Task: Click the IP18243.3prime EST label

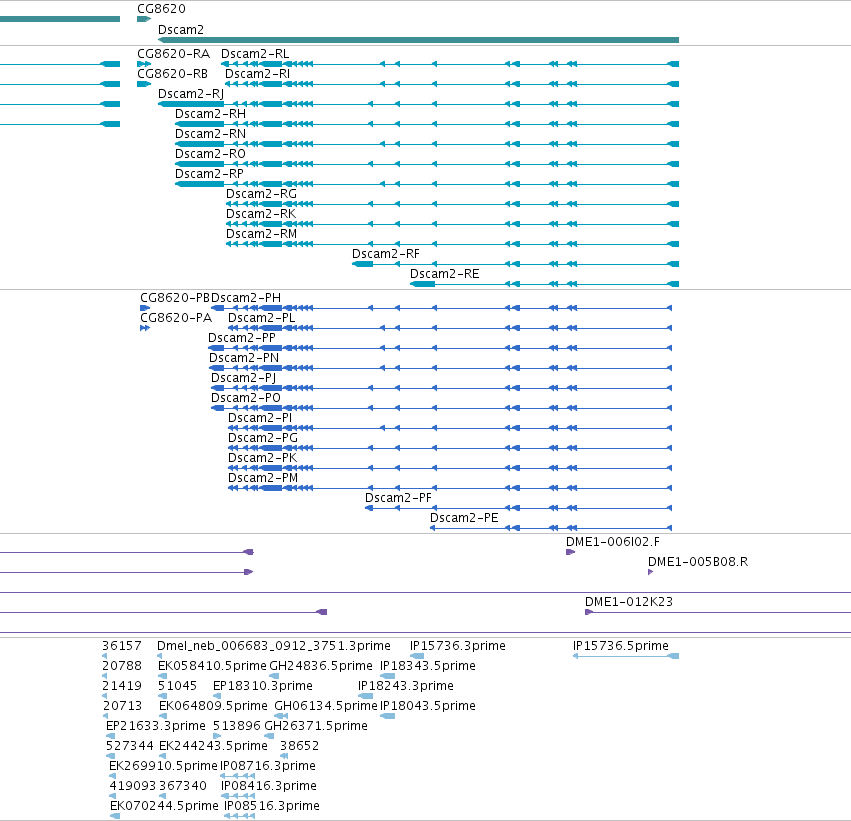Action: (405, 686)
